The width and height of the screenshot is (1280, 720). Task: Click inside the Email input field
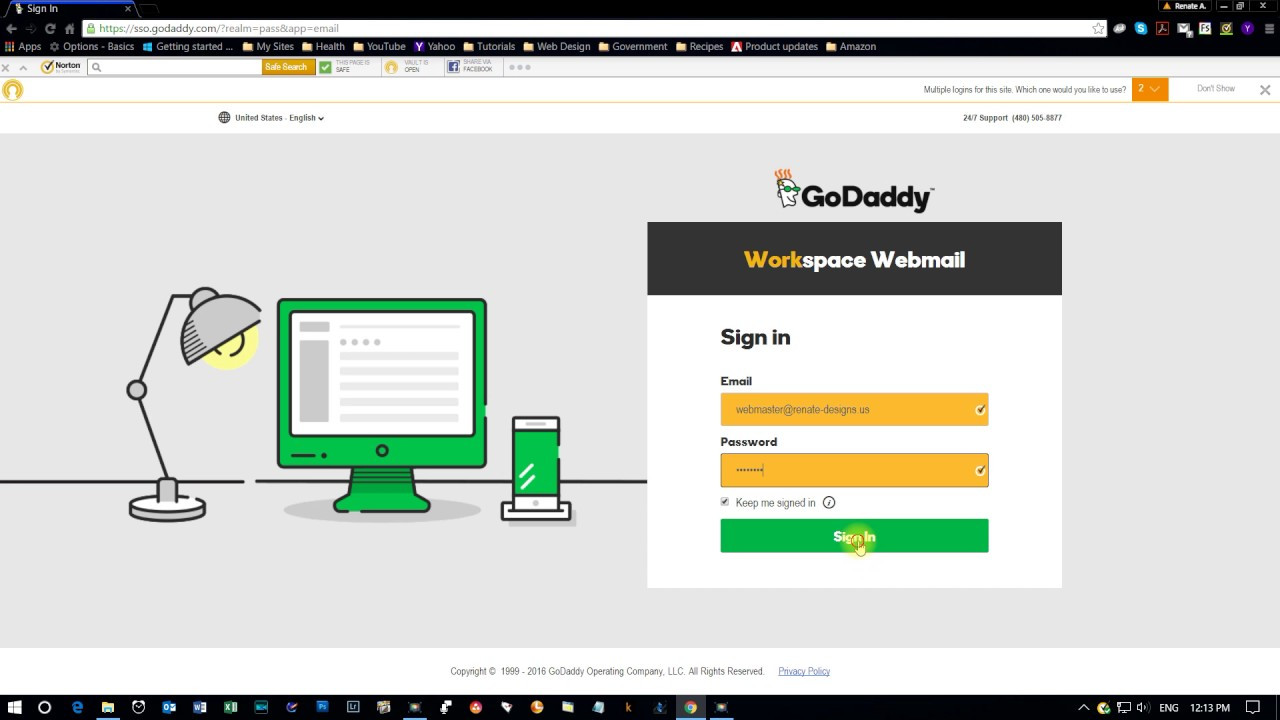click(854, 409)
